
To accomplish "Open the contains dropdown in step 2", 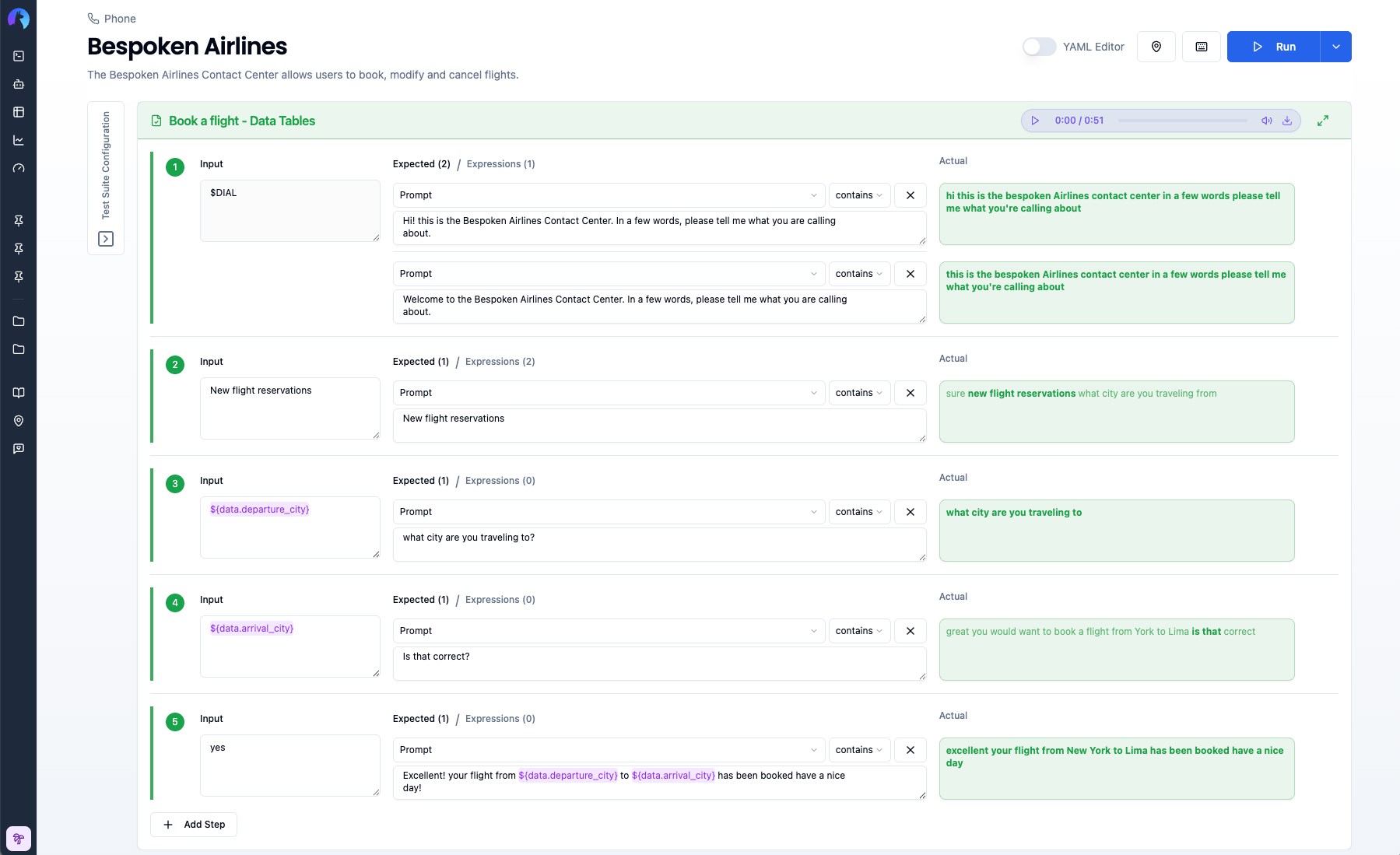I will coord(858,393).
